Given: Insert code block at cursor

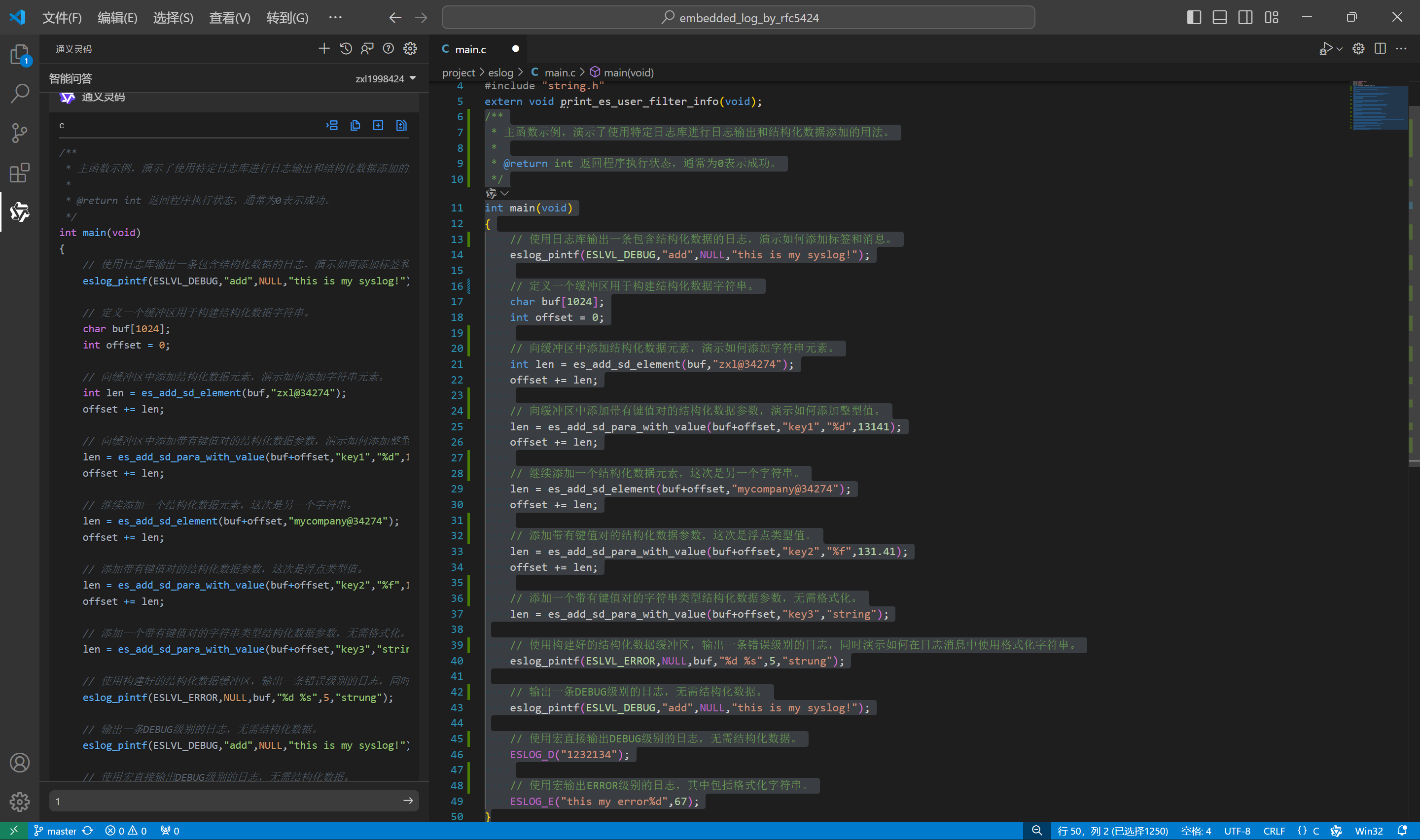Looking at the screenshot, I should [332, 125].
